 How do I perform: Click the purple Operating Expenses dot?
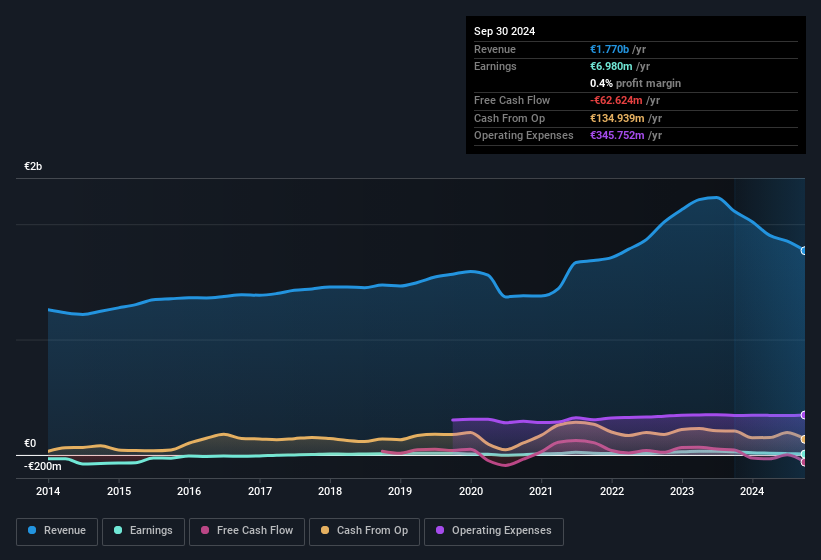441,531
